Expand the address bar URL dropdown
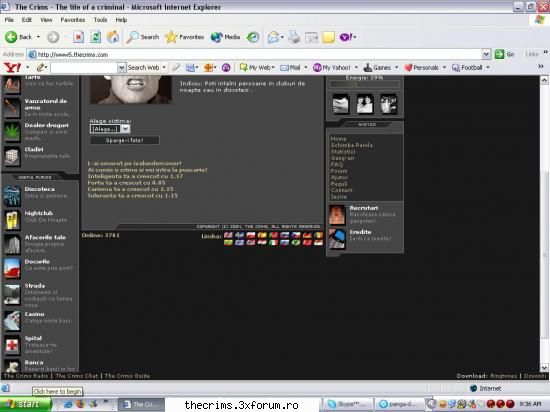 coord(486,54)
